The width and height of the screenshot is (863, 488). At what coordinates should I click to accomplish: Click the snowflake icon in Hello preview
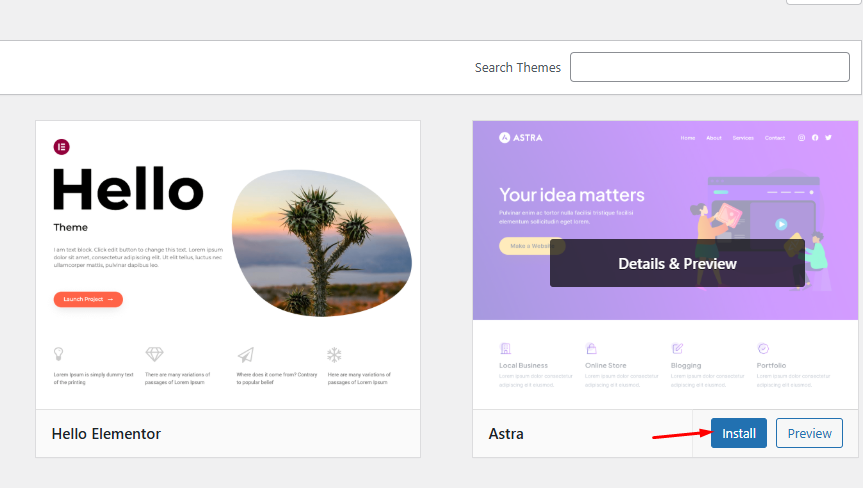point(334,354)
